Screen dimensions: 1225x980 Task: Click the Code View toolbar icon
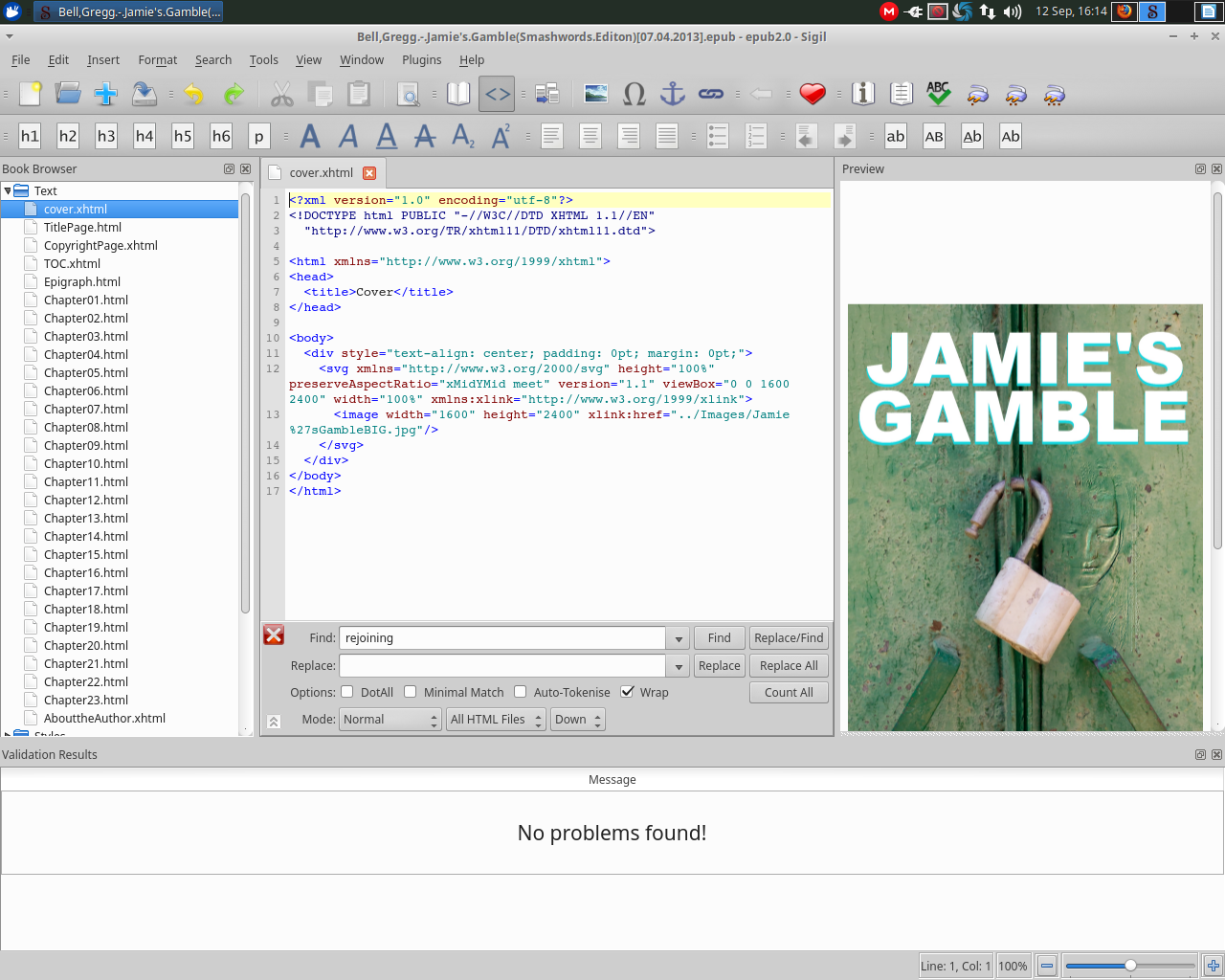tap(497, 94)
